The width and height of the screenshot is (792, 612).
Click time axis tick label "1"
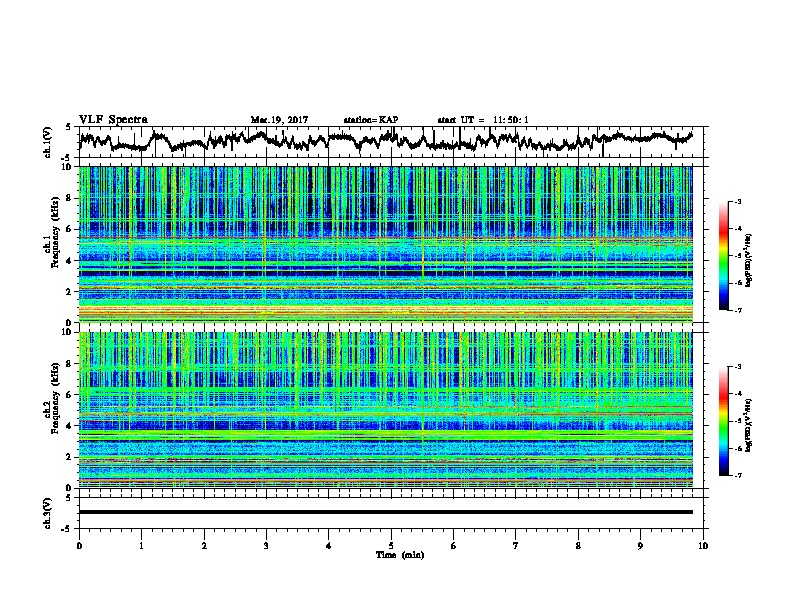point(141,546)
